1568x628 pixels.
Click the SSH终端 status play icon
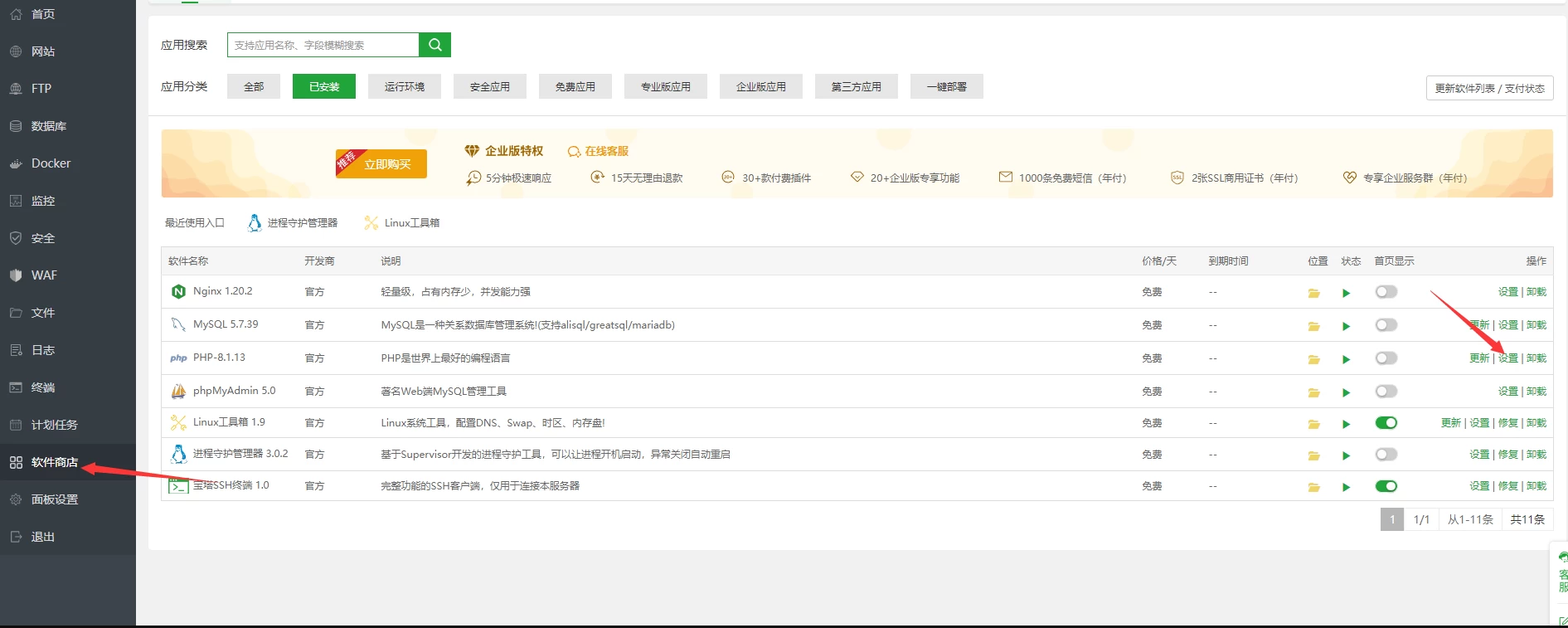1347,487
